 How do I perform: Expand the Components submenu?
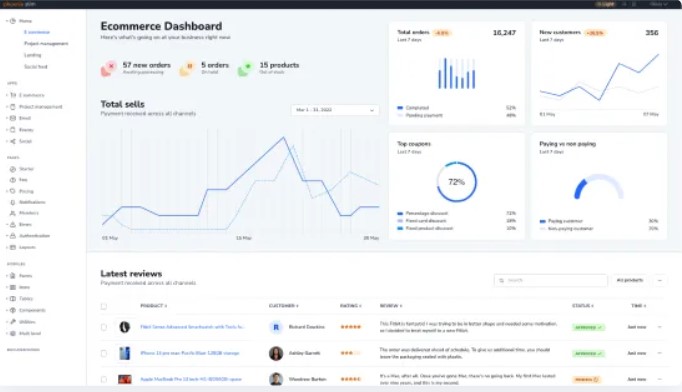(x=7, y=310)
